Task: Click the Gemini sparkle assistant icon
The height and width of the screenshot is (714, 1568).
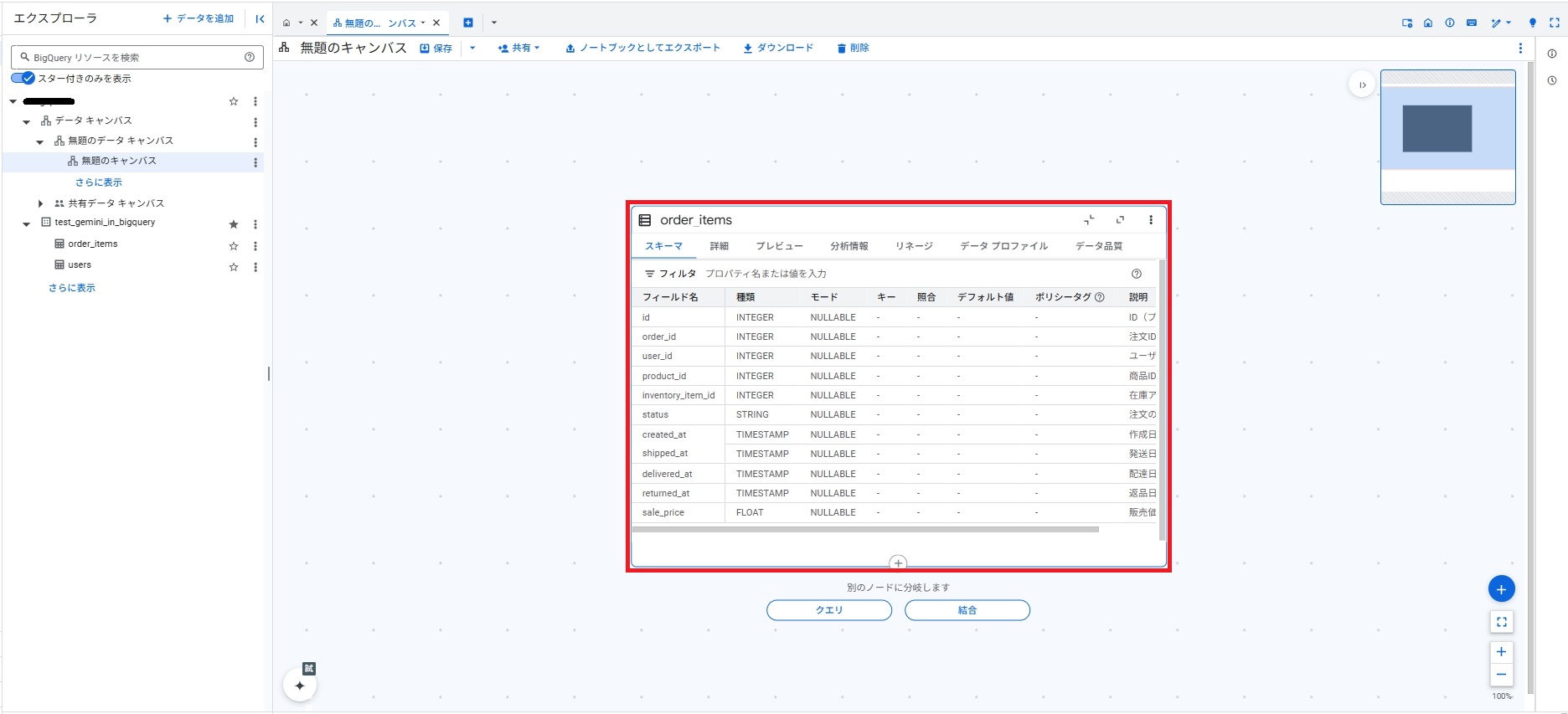Action: coord(300,686)
